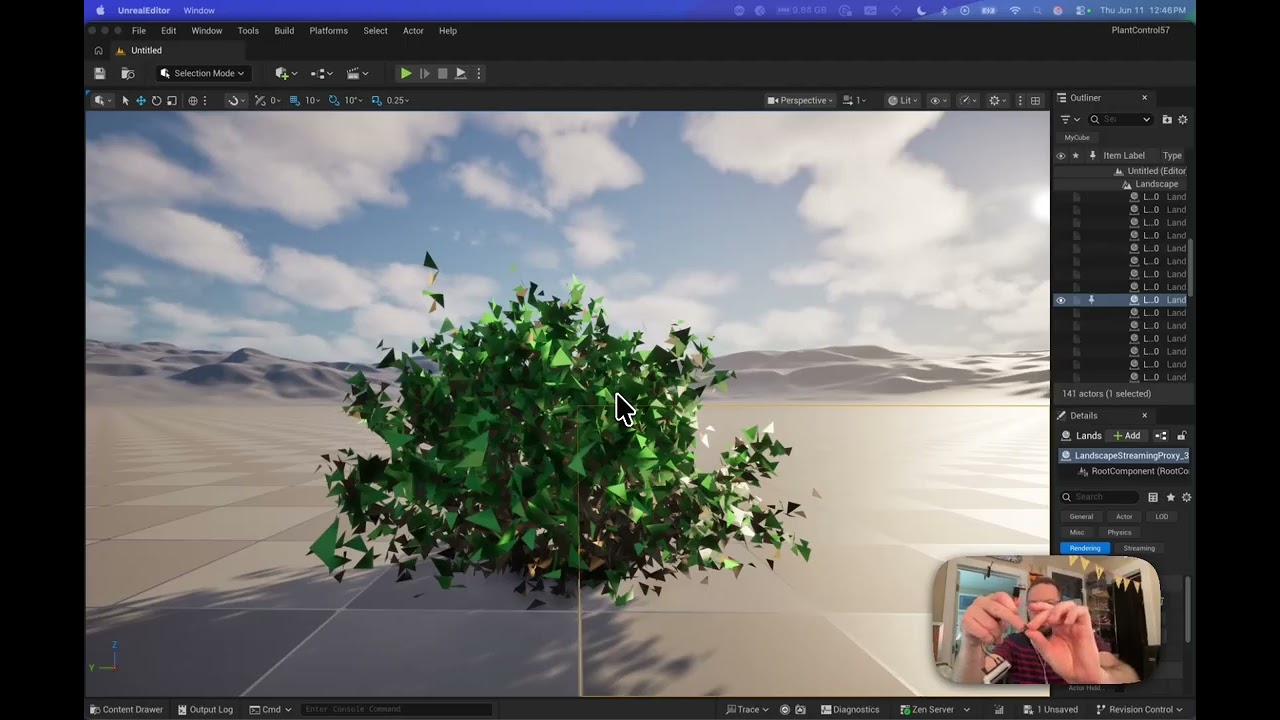The width and height of the screenshot is (1280, 720).
Task: Select the Translate move tool
Action: click(140, 100)
